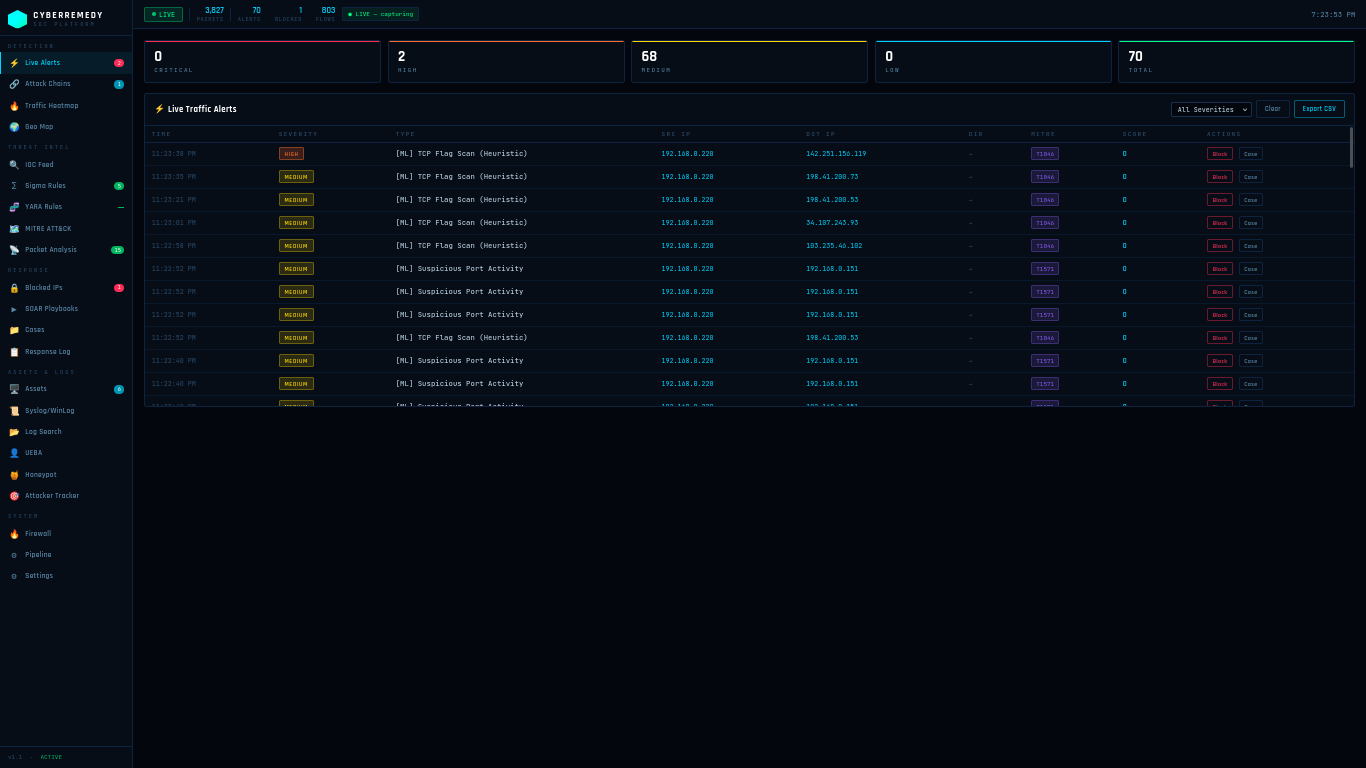
Task: Open Attacker Tracker via its target icon
Action: [14, 496]
